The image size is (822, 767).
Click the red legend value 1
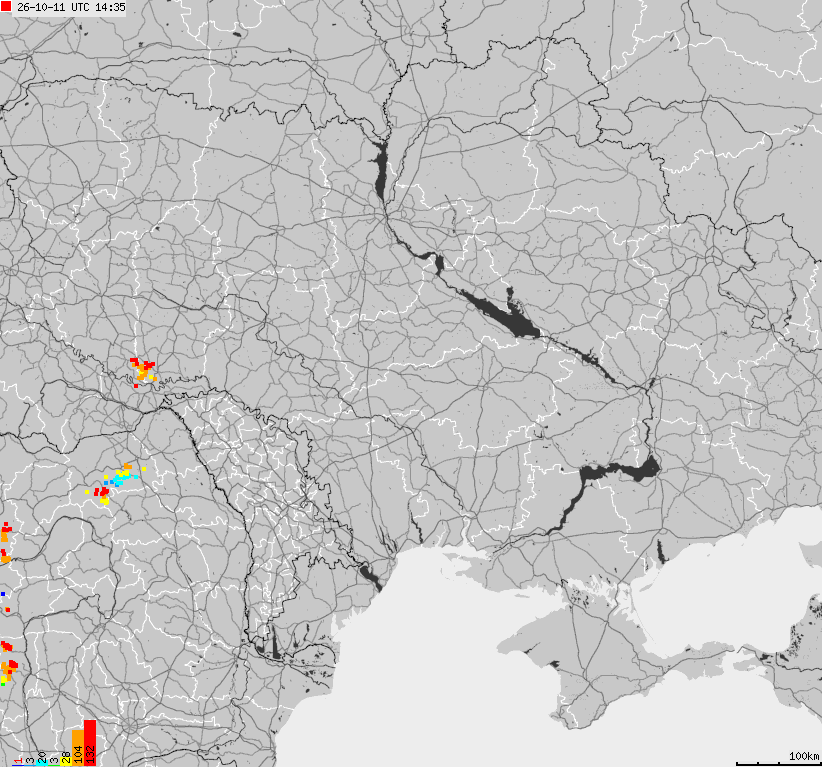pyautogui.click(x=18, y=760)
